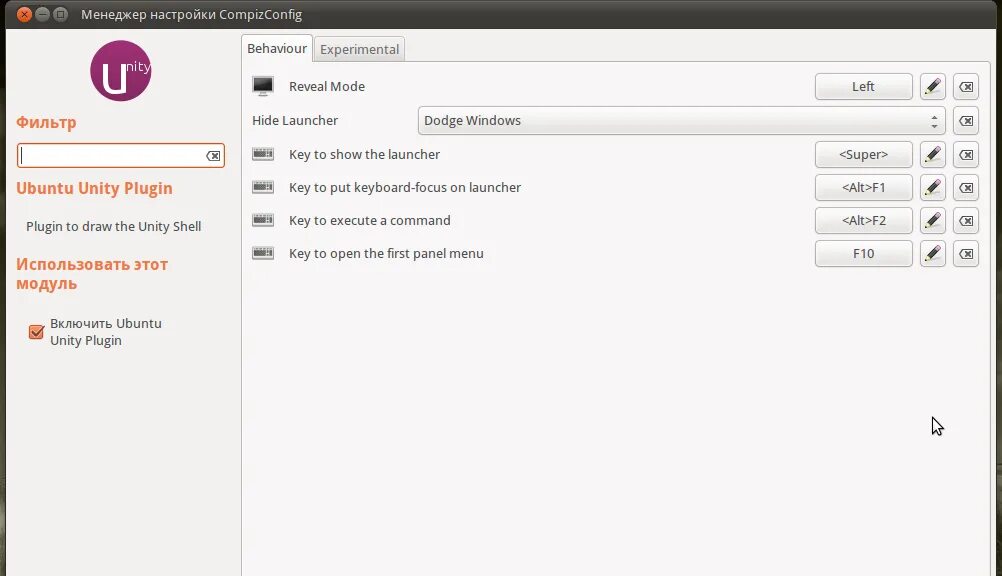Image resolution: width=1002 pixels, height=576 pixels.
Task: Click 'Key to open the first panel menu' label
Action: 386,254
